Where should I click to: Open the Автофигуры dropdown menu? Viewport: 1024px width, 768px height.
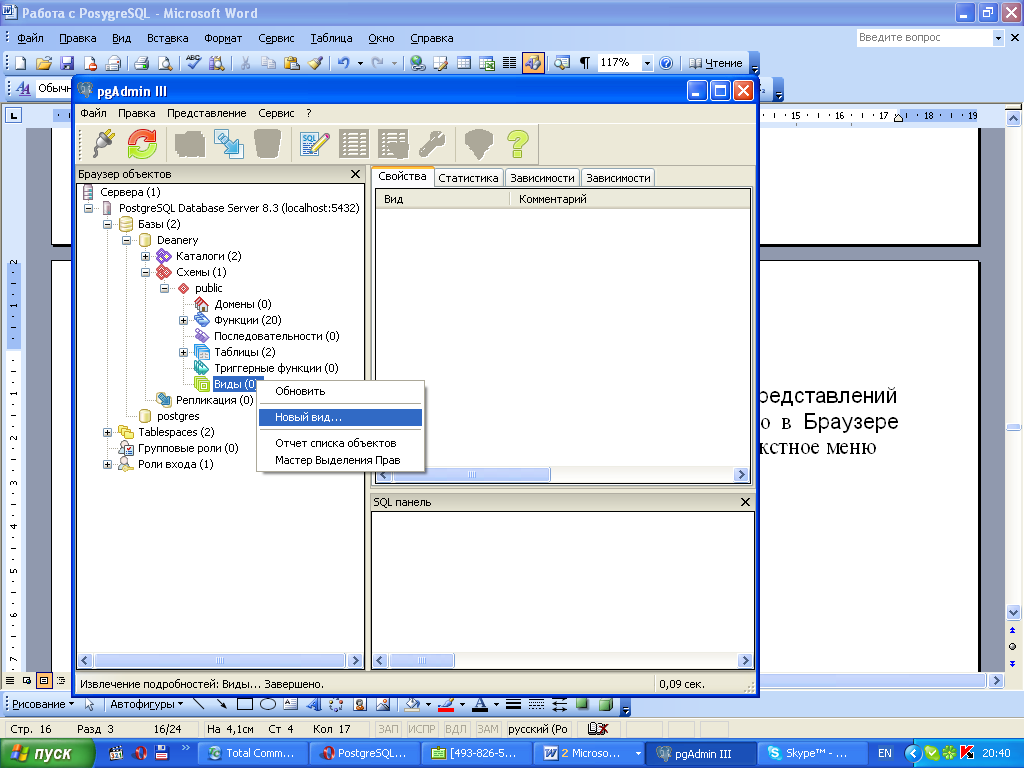[146, 704]
